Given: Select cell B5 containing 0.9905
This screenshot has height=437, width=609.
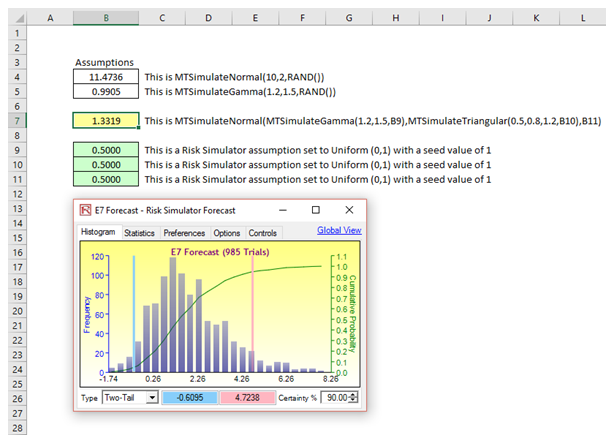Looking at the screenshot, I should [106, 92].
